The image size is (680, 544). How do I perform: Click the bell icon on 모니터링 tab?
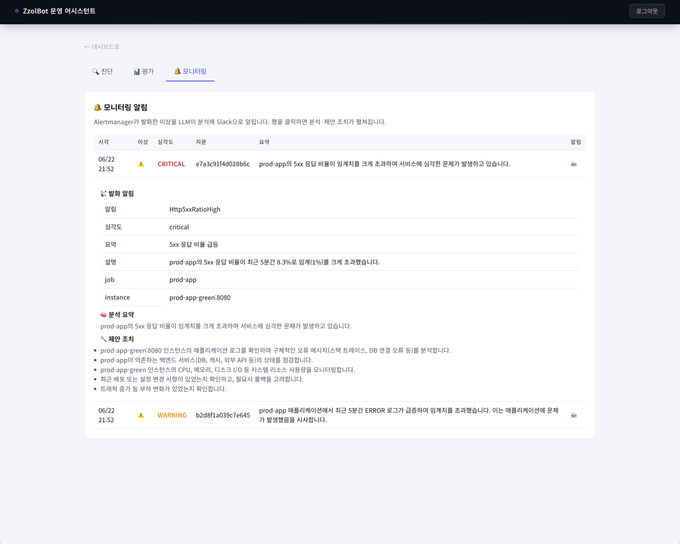pyautogui.click(x=177, y=72)
